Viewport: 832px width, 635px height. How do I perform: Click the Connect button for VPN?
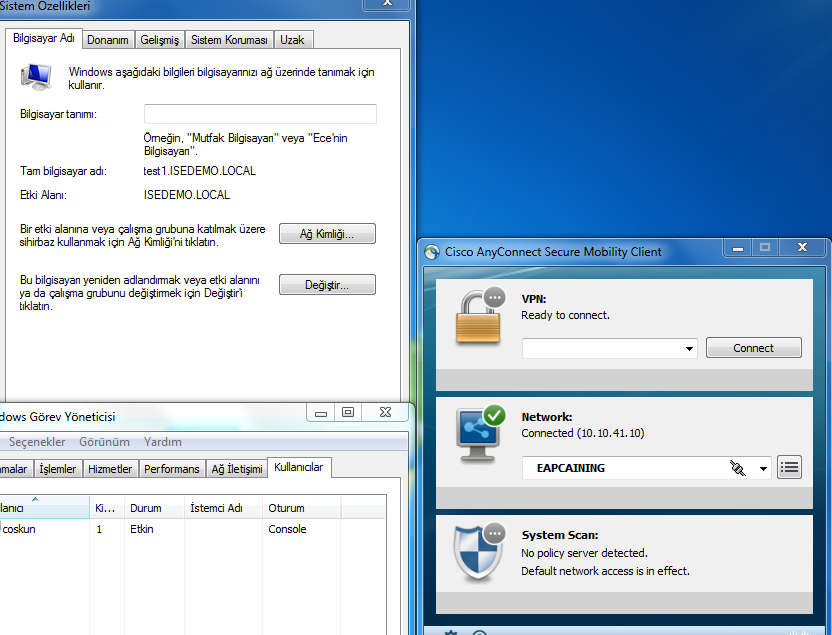[753, 348]
